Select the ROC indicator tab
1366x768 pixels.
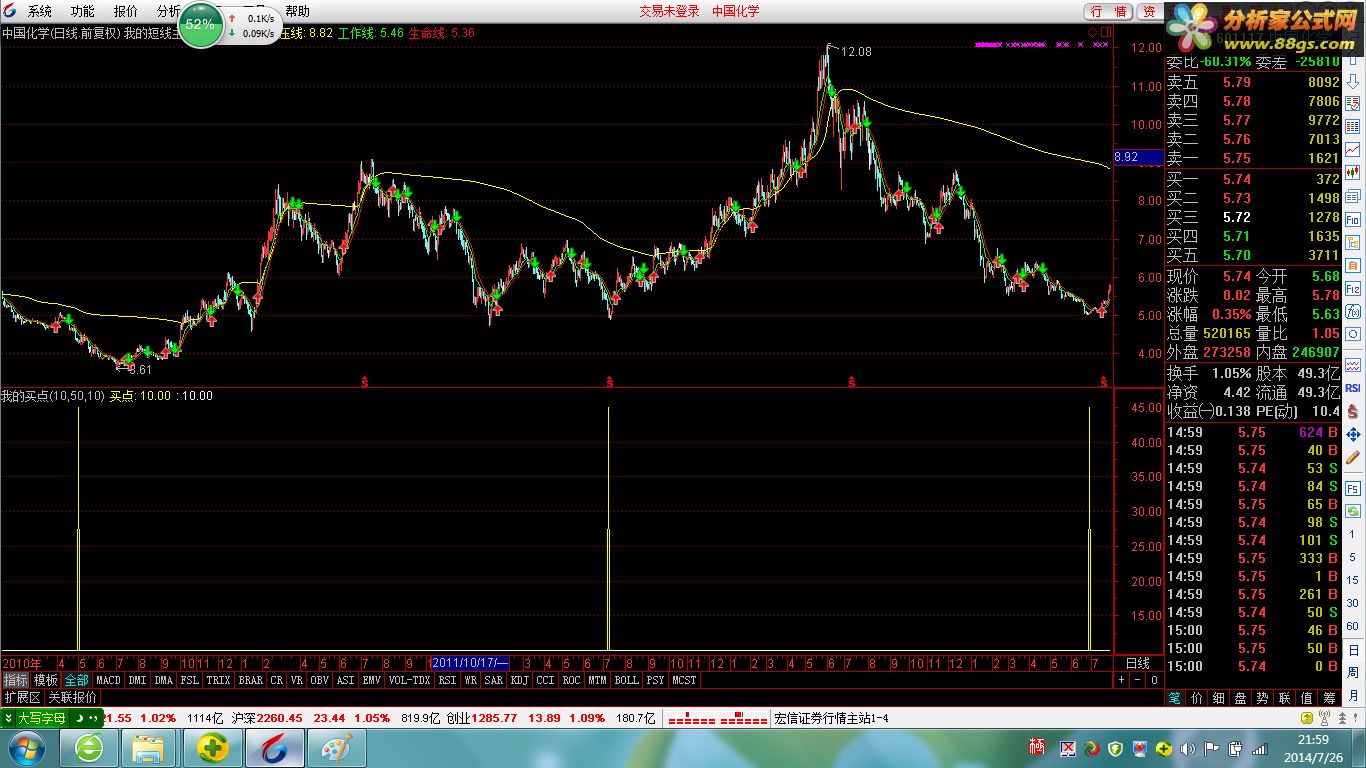(571, 680)
